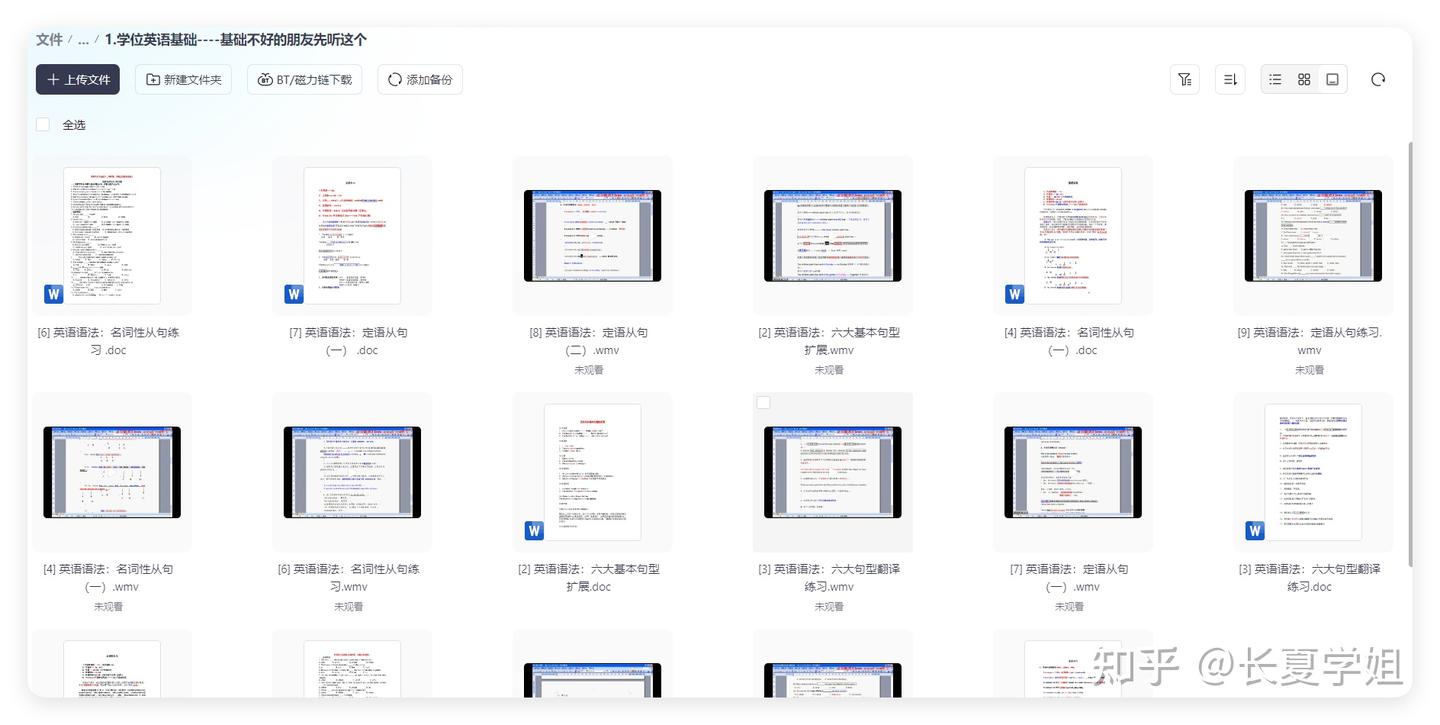Tick checkbox on [3] 六大句型翻译练习.wmv card
This screenshot has height=725, width=1440.
coord(764,402)
